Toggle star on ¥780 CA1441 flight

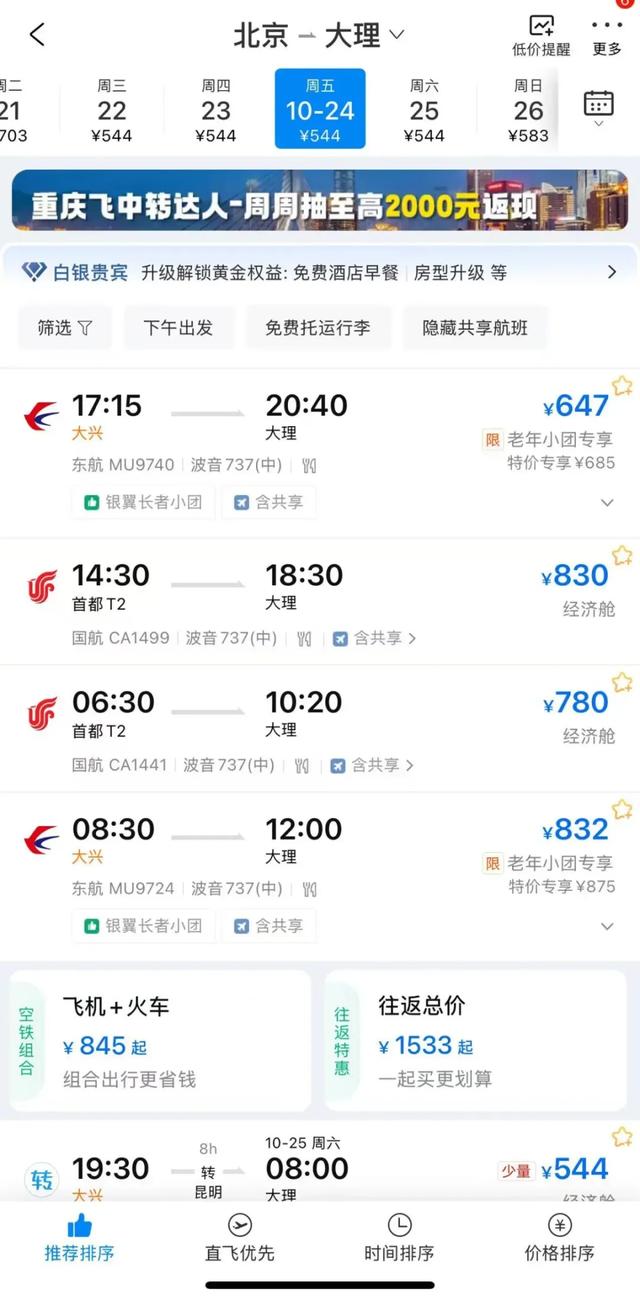[622, 683]
